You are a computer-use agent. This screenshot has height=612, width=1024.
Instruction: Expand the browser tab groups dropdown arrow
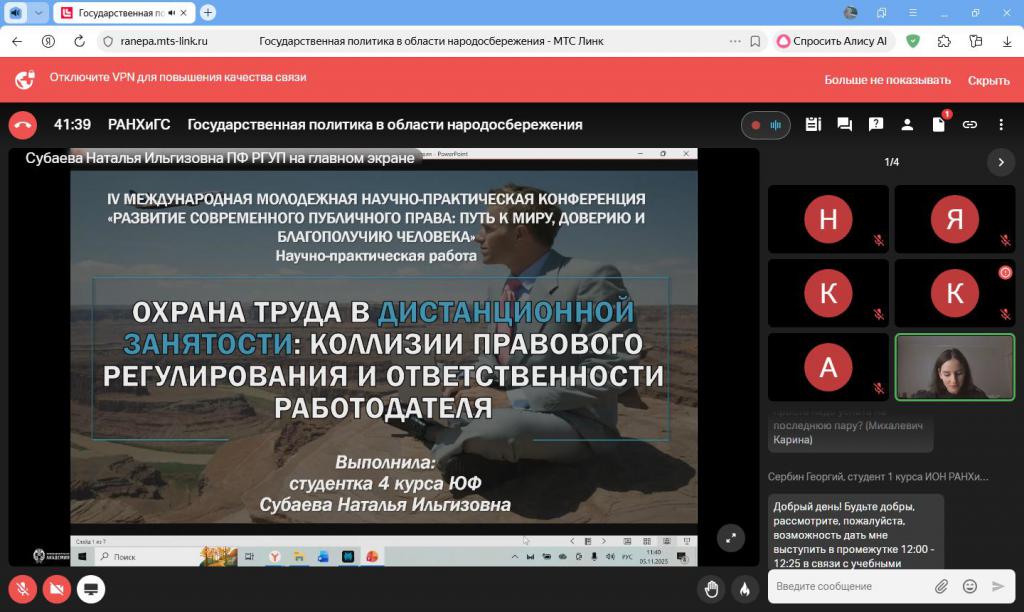pyautogui.click(x=39, y=13)
